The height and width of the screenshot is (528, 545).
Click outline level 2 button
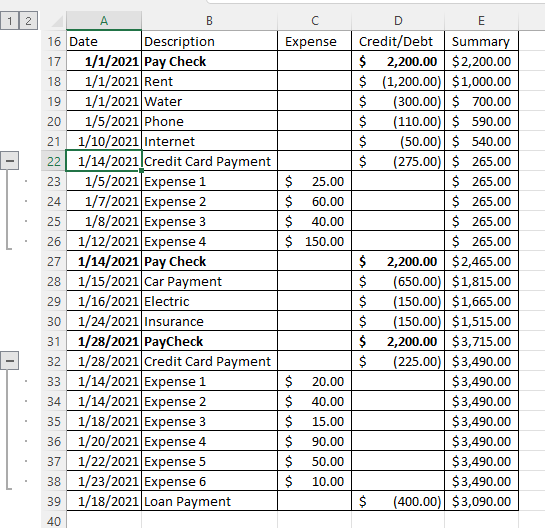click(28, 21)
